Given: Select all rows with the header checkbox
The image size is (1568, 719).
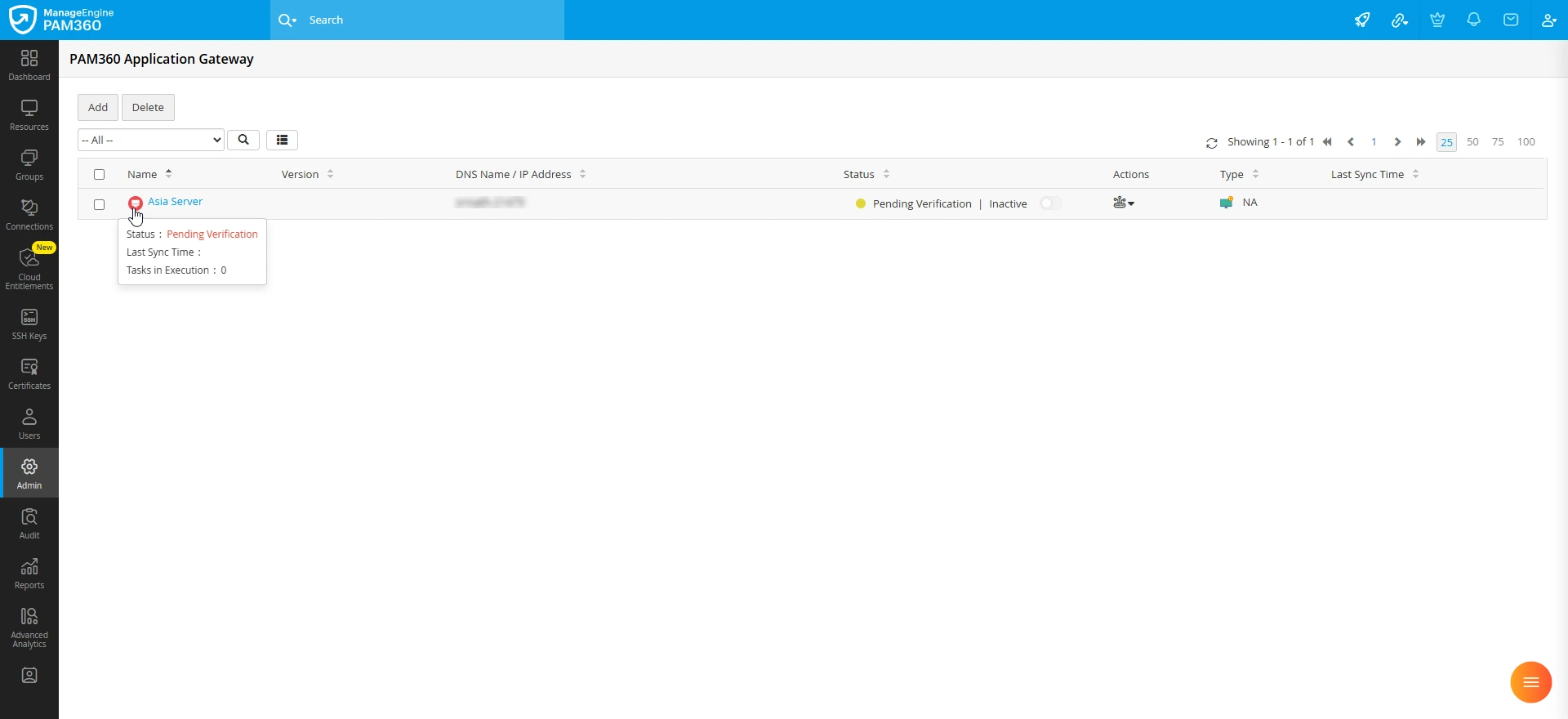Looking at the screenshot, I should pos(100,175).
